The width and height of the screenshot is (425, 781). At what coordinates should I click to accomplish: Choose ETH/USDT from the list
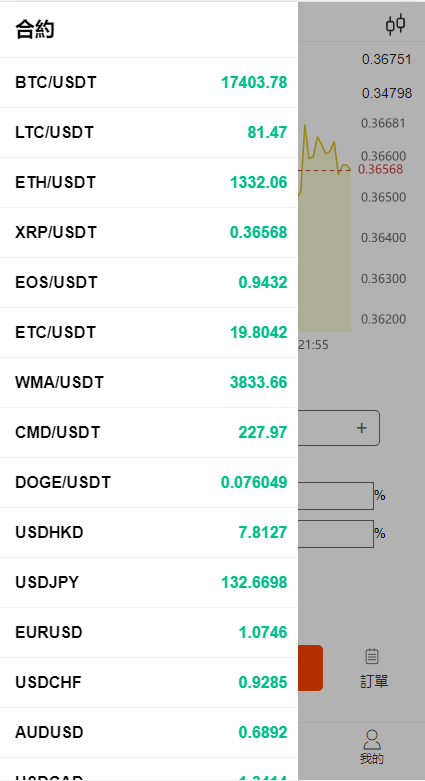pos(149,183)
